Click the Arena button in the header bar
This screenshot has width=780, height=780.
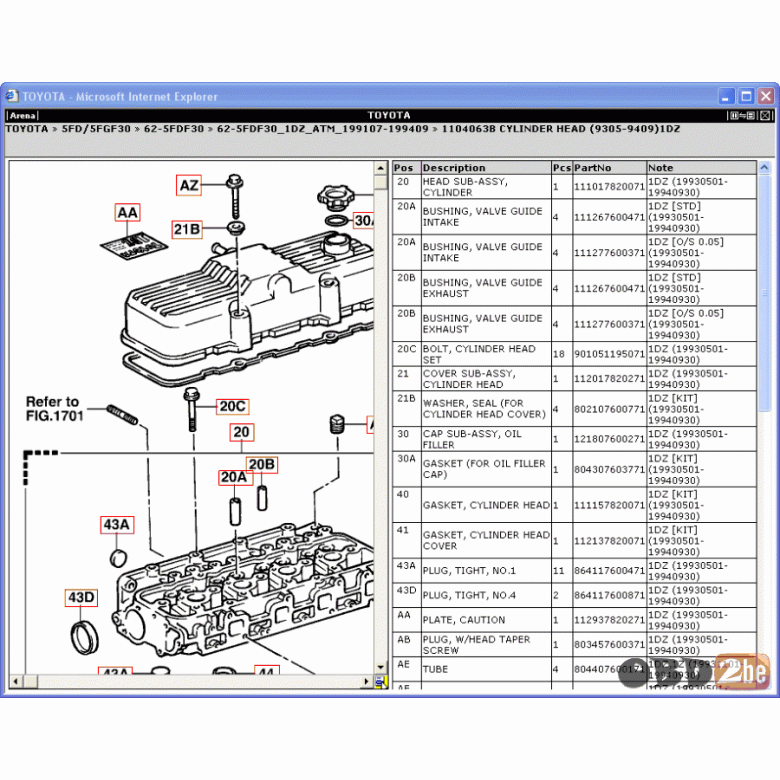coord(22,115)
